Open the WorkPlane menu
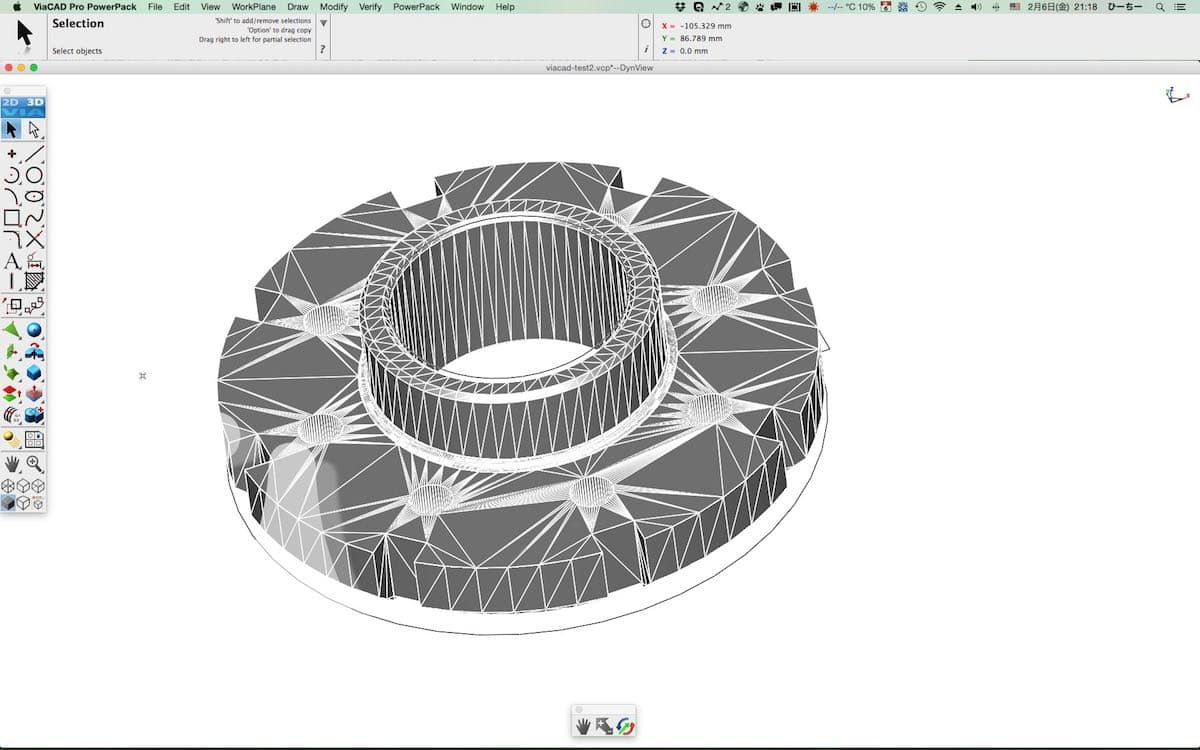This screenshot has width=1200, height=750. point(253,7)
